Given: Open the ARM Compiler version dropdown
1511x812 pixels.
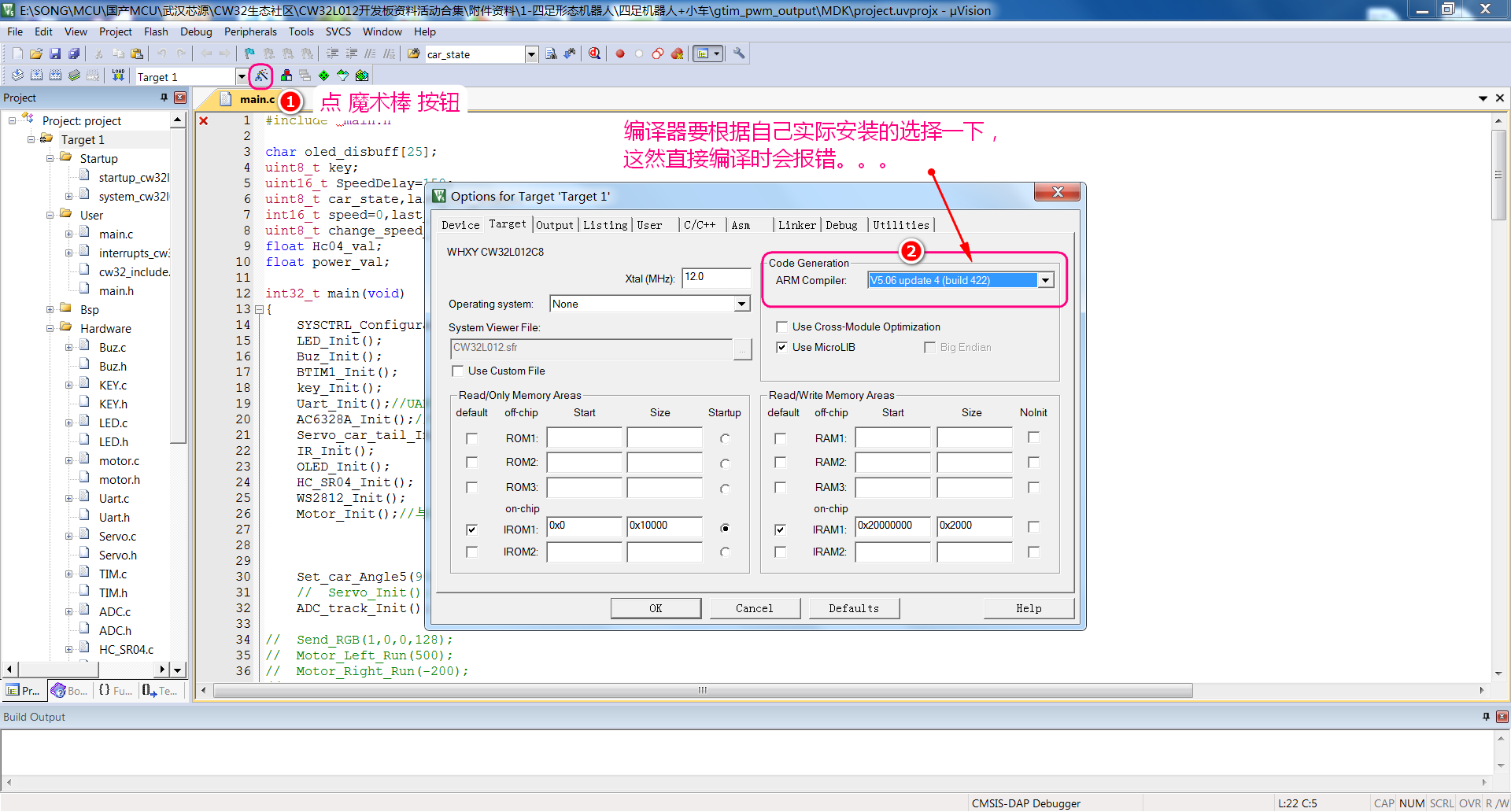Looking at the screenshot, I should 1045,281.
